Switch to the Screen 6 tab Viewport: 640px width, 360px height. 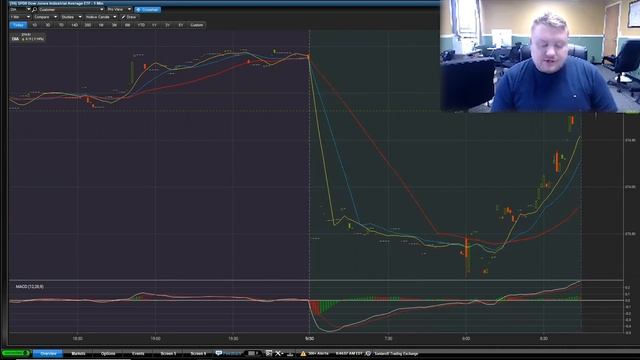[x=198, y=353]
